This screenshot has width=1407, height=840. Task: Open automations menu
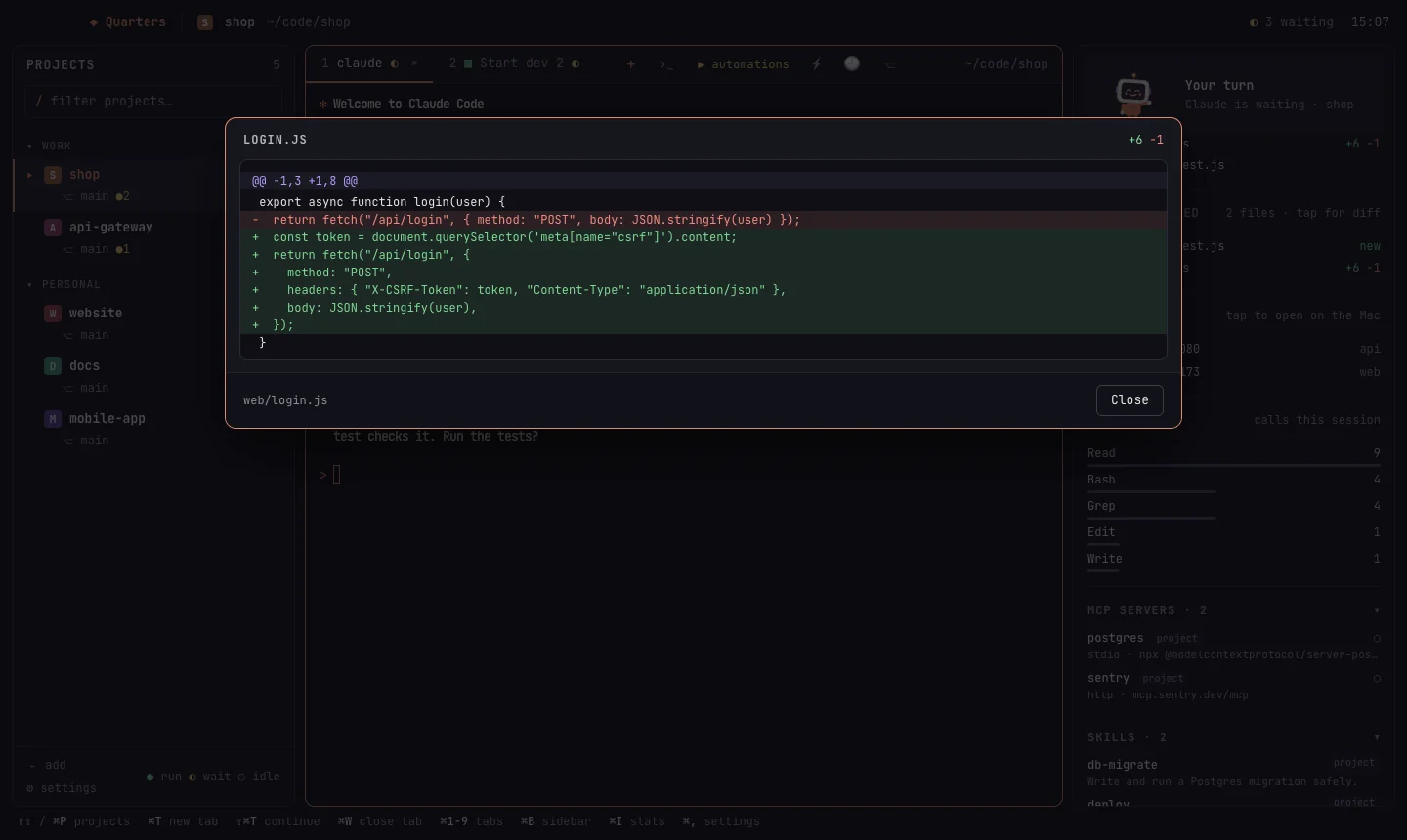point(743,64)
